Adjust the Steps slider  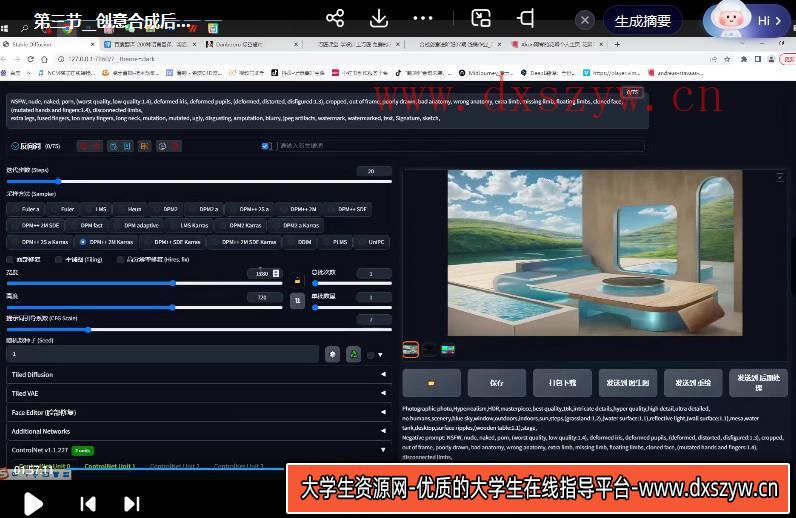coord(199,181)
